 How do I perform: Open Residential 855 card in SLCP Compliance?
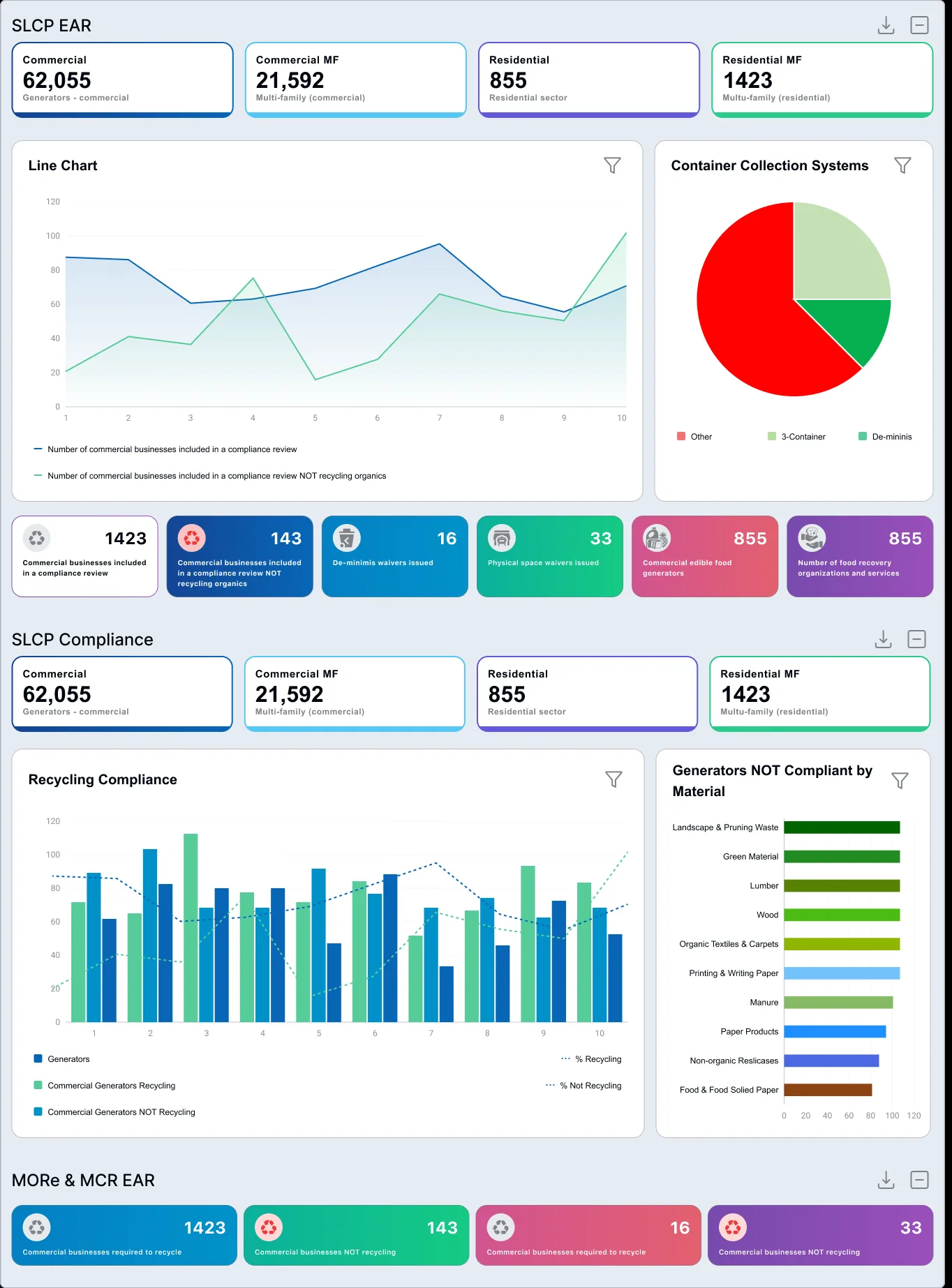(x=588, y=694)
